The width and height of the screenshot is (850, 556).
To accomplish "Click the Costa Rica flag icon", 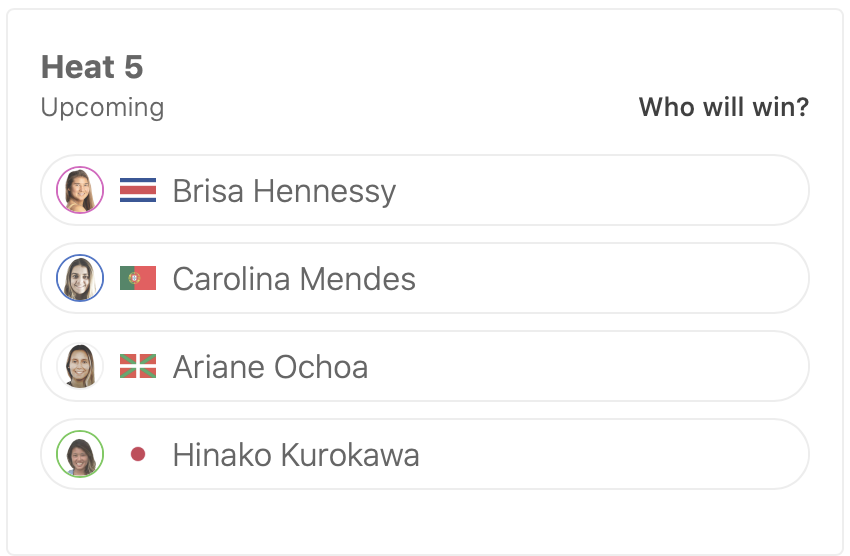I will point(138,190).
